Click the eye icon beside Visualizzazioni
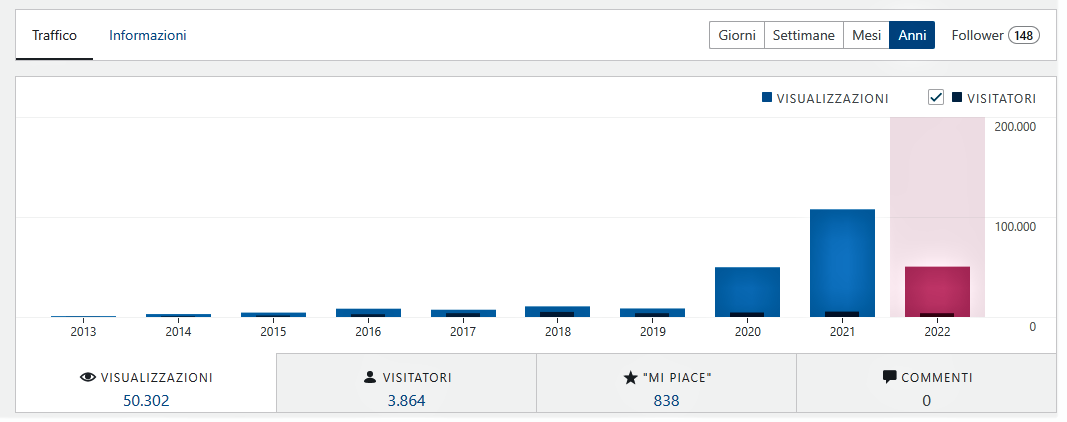Screen dimensions: 1067x422 tap(87, 378)
